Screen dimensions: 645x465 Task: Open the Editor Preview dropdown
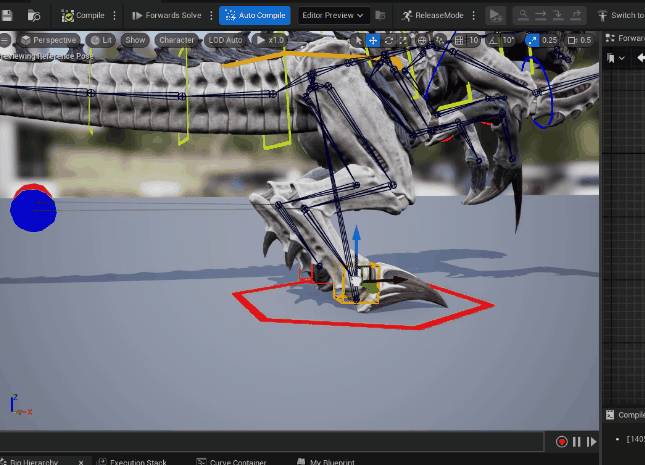coord(334,16)
